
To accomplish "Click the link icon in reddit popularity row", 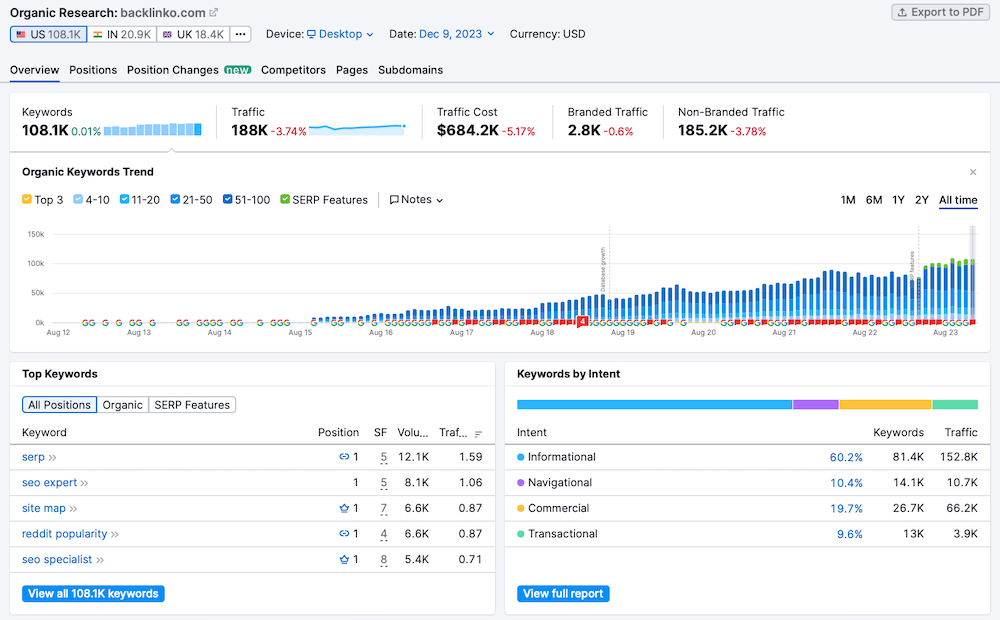I will [344, 534].
